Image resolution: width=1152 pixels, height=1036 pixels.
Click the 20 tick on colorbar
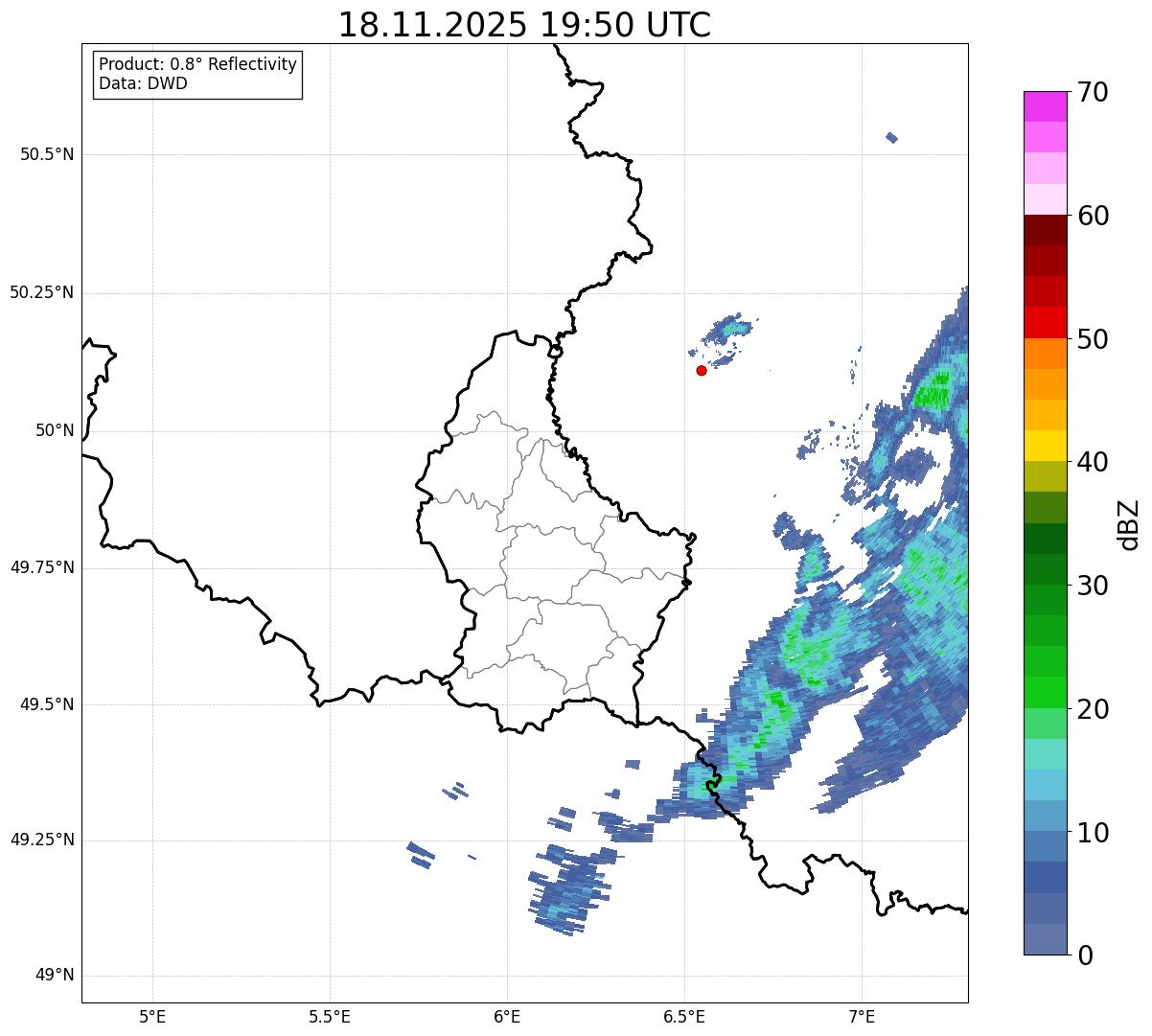click(x=1092, y=709)
